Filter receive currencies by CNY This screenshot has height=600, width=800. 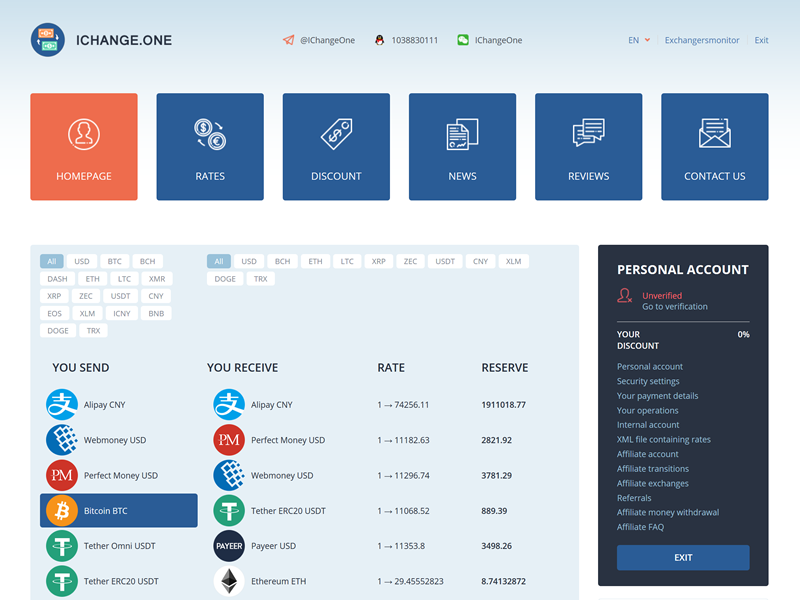click(x=480, y=261)
